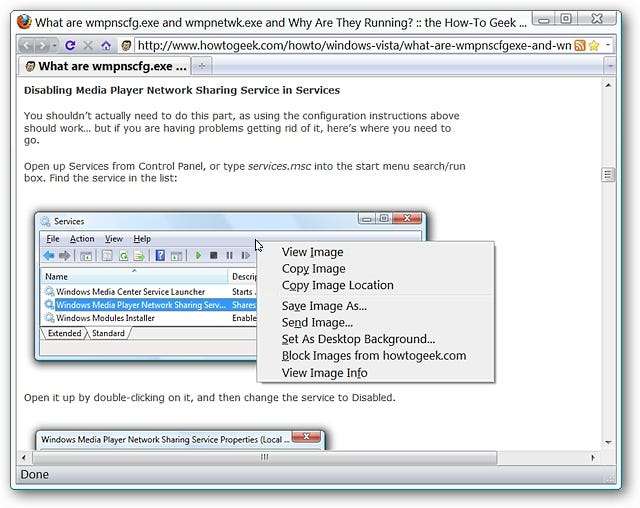The width and height of the screenshot is (640, 508).
Task: Click View Image Info menu entry
Action: click(324, 373)
